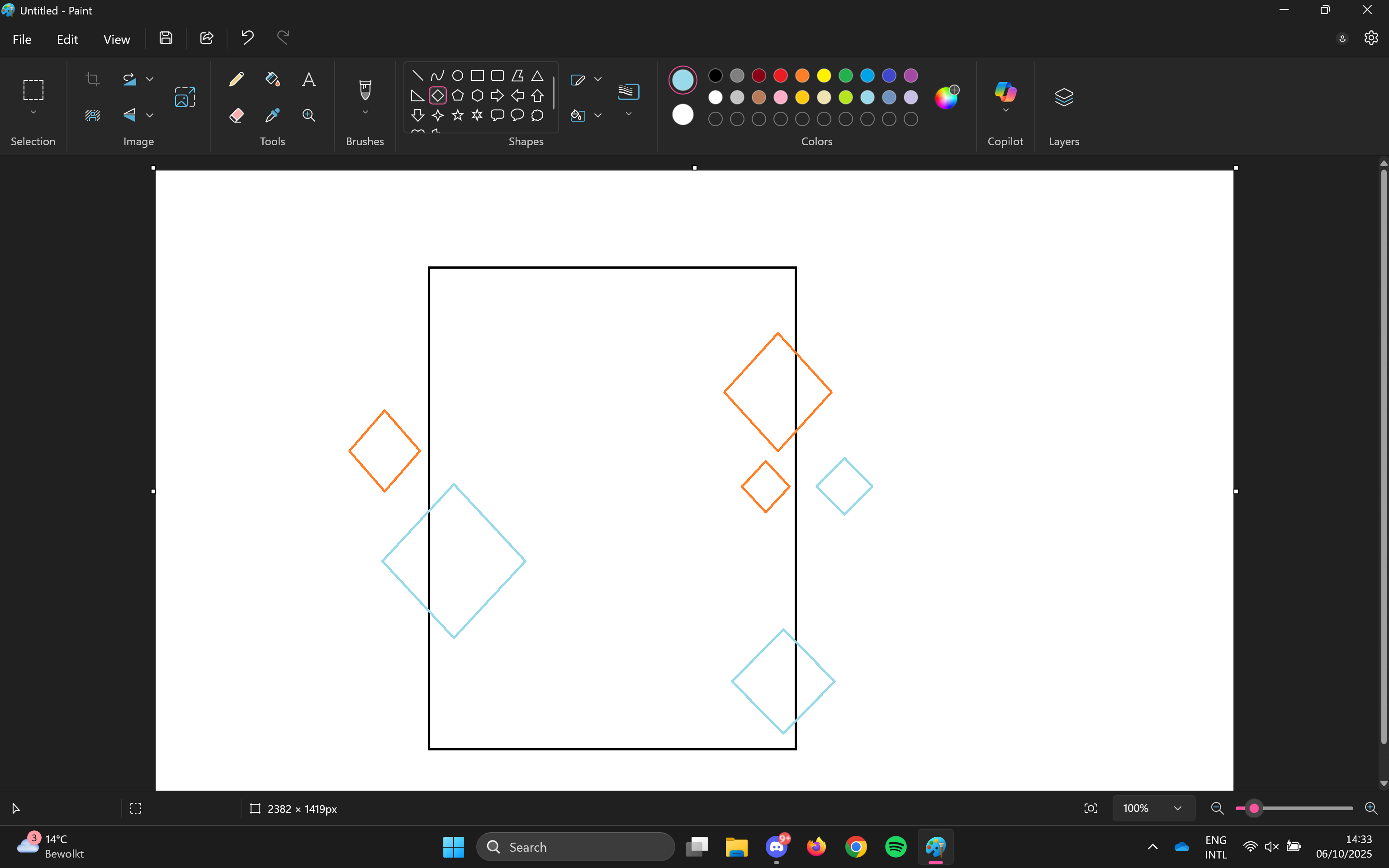The image size is (1389, 868).
Task: Open the zoom level 100% dropdown
Action: coord(1177,808)
